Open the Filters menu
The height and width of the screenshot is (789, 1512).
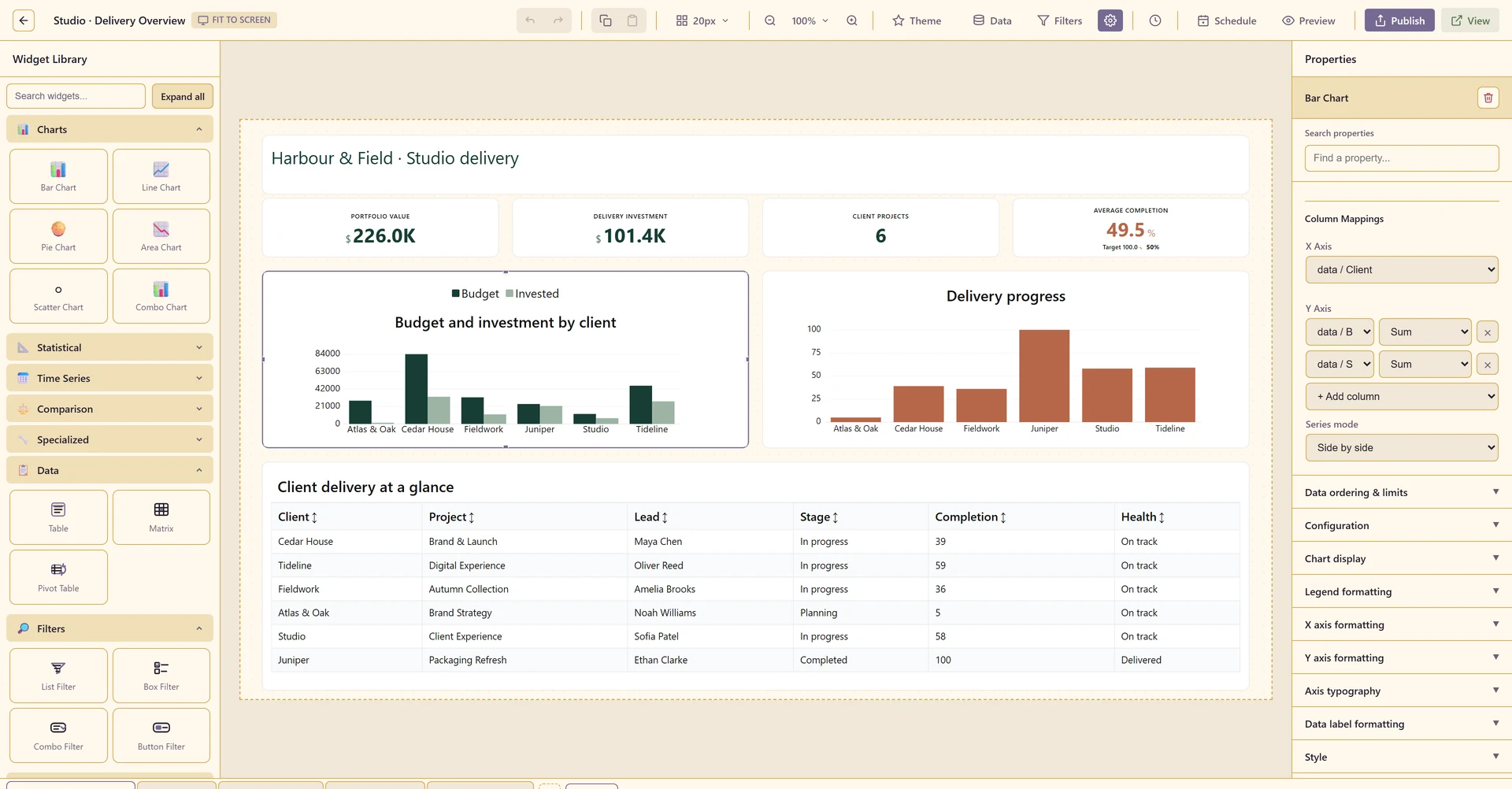1059,20
